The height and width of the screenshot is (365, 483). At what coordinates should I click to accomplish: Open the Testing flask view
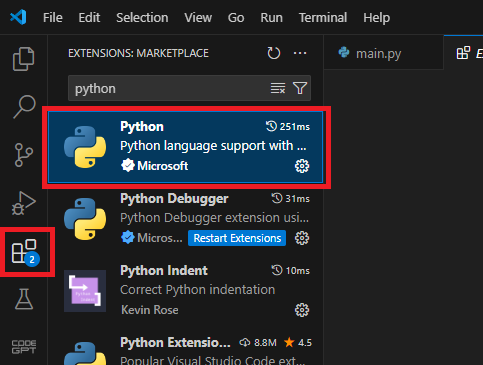pyautogui.click(x=24, y=299)
